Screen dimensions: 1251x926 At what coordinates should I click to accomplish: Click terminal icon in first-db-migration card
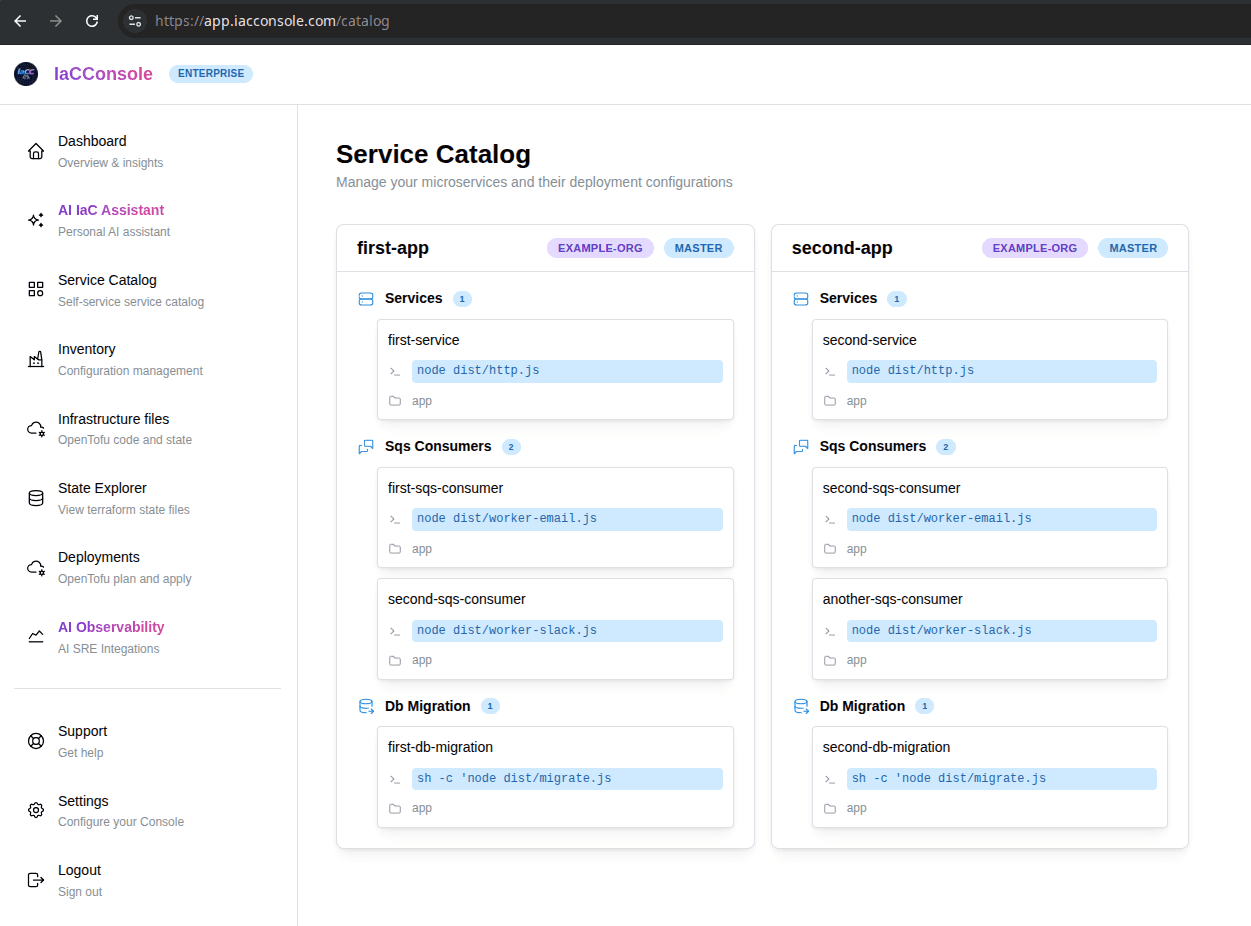pyautogui.click(x=395, y=779)
